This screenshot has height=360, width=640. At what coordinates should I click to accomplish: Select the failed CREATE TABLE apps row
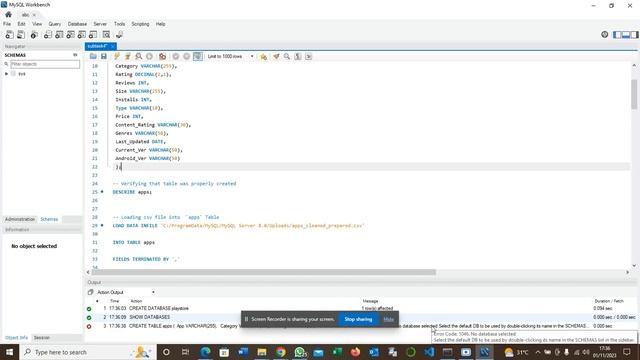[x=361, y=326]
